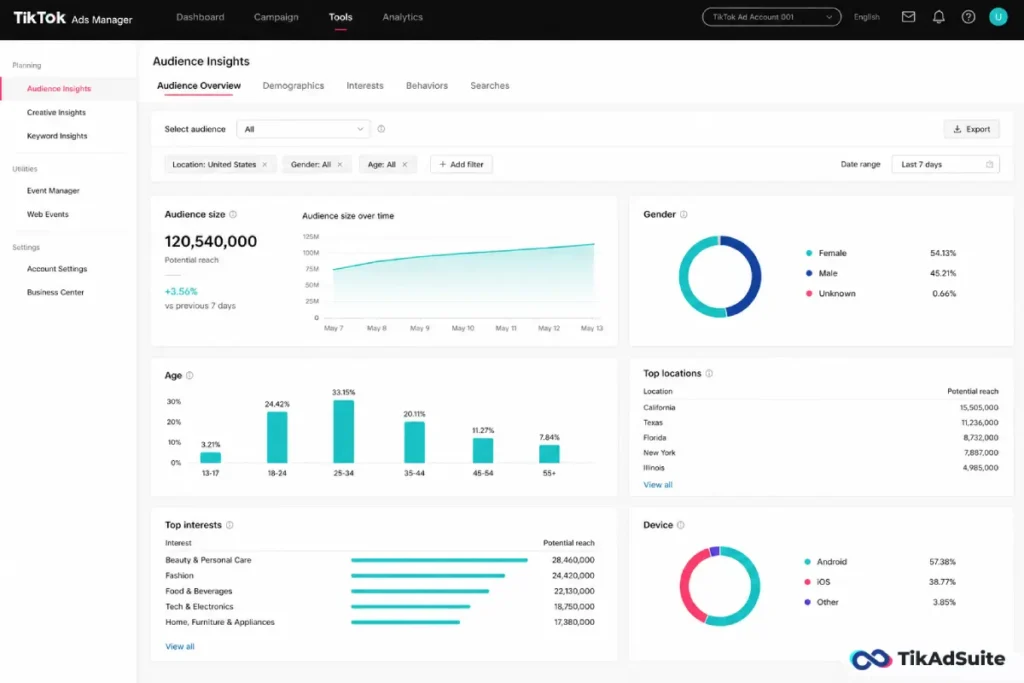1024x683 pixels.
Task: Click info icon next to Select audience
Action: pyautogui.click(x=381, y=129)
